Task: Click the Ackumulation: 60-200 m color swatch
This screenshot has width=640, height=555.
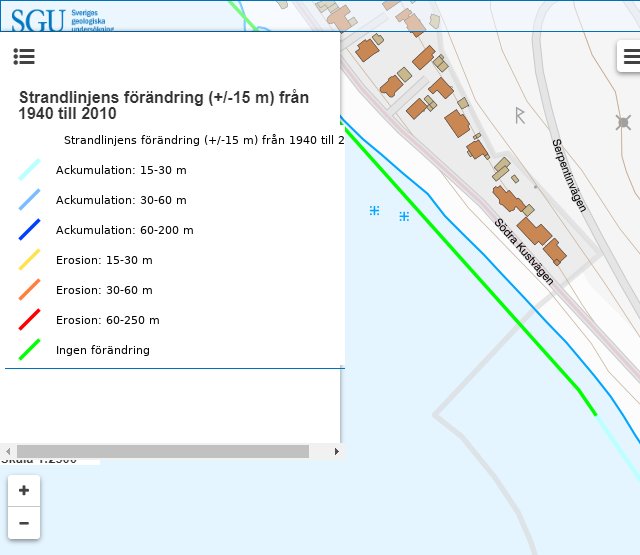Action: click(29, 229)
